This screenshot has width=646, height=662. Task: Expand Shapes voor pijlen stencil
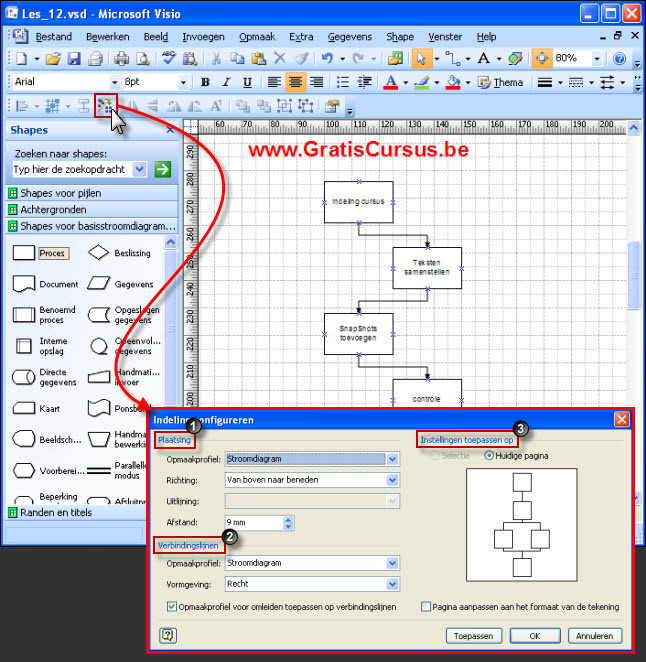[x=92, y=193]
